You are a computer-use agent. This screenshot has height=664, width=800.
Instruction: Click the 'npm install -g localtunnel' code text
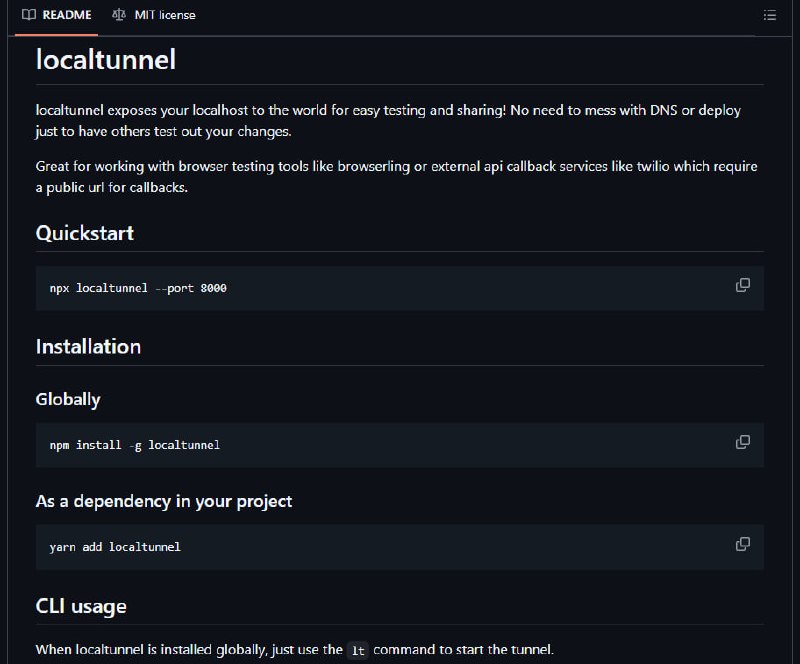[x=135, y=445]
